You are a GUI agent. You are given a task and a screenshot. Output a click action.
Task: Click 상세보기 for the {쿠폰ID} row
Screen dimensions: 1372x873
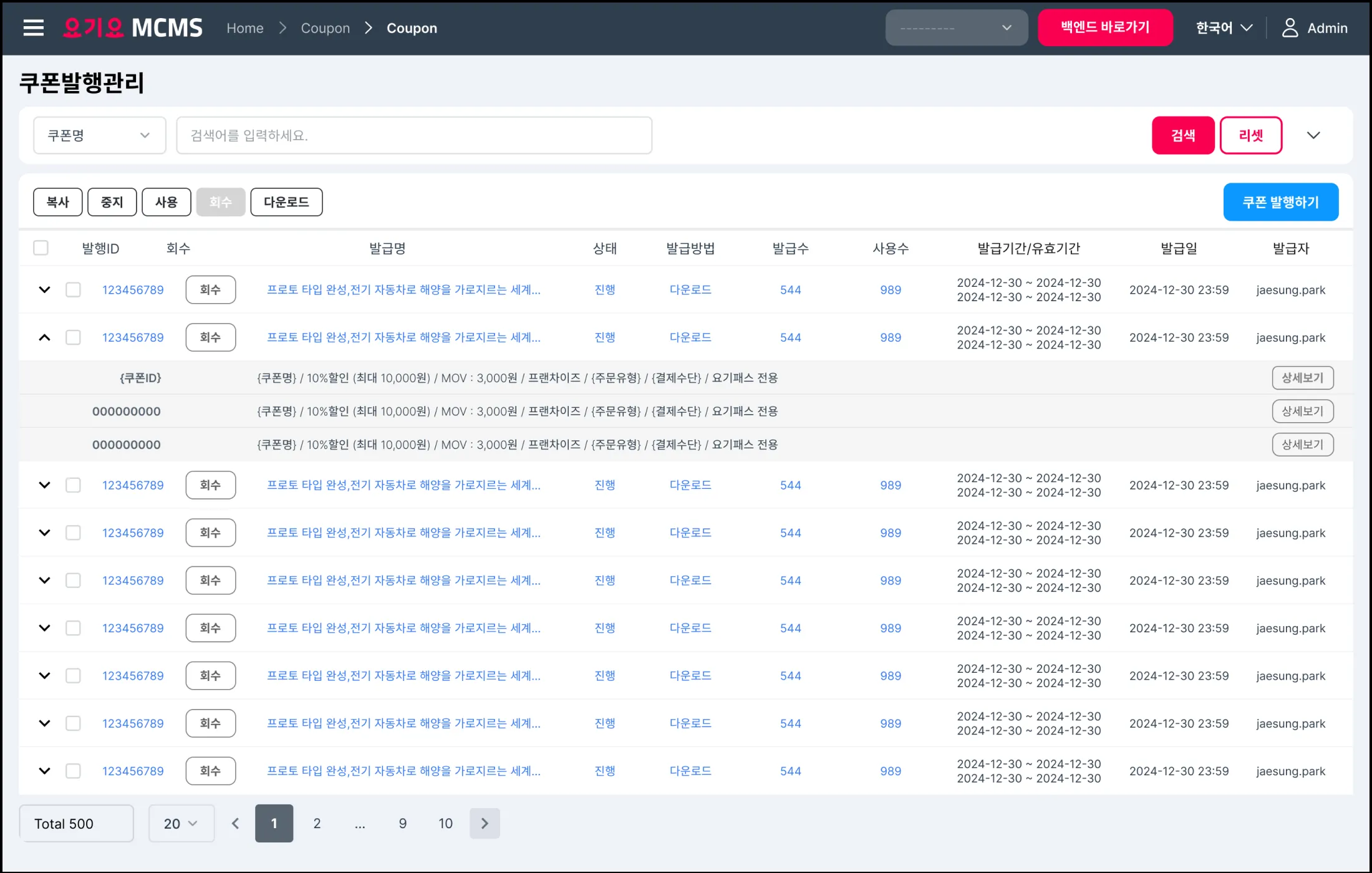(1302, 378)
